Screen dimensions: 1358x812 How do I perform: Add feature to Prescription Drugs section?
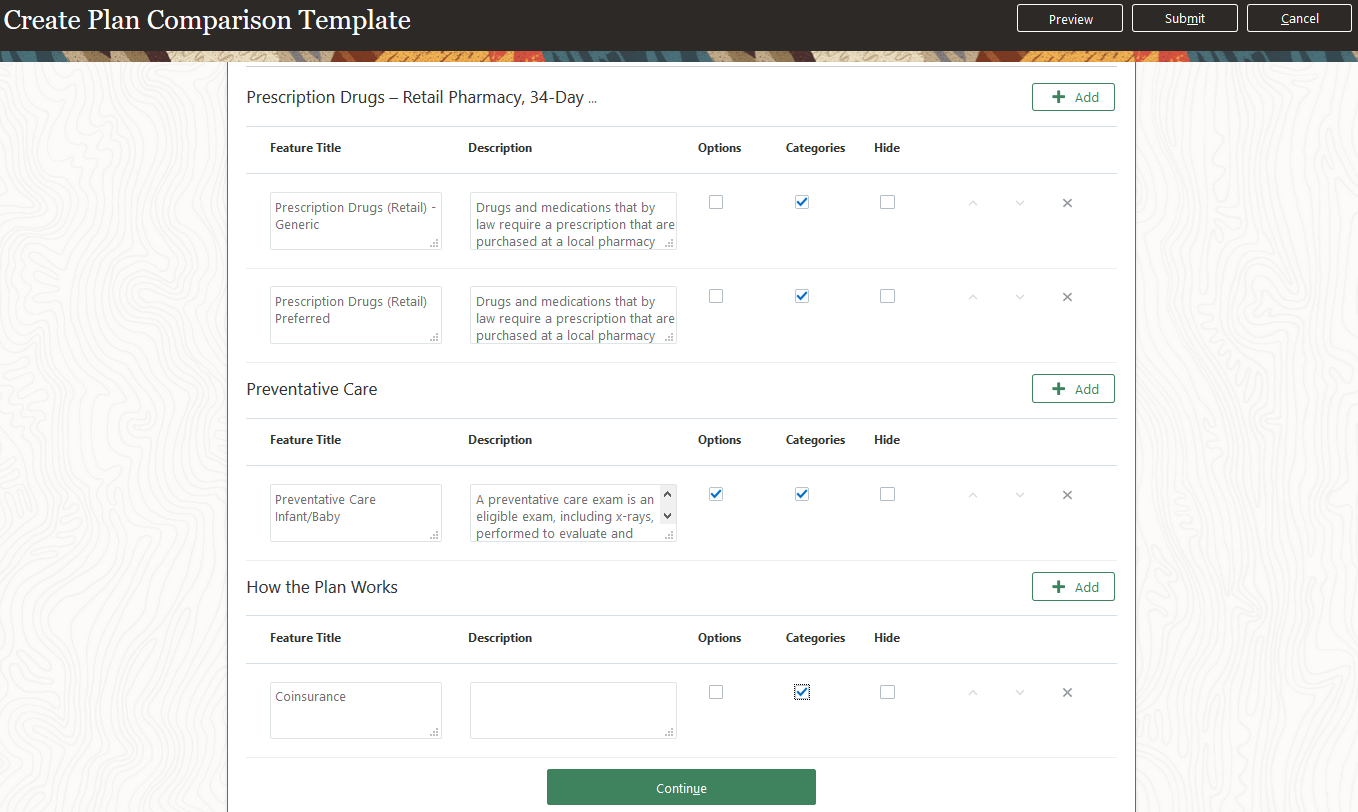pos(1073,97)
